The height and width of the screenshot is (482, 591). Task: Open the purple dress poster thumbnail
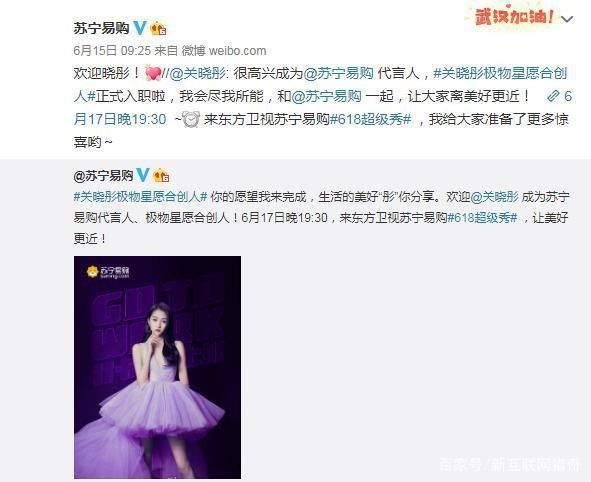(x=158, y=367)
